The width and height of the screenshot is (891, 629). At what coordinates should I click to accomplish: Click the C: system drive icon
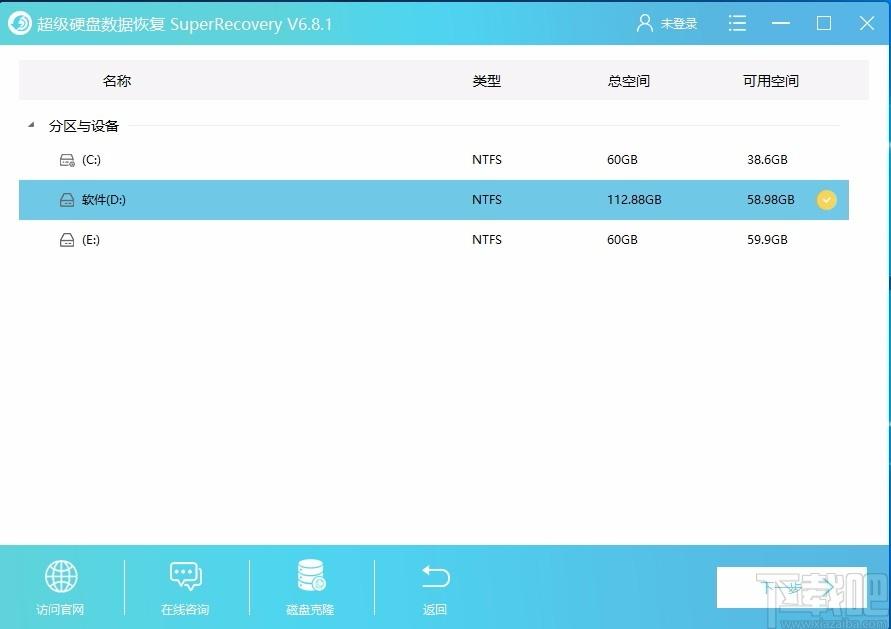(x=67, y=160)
